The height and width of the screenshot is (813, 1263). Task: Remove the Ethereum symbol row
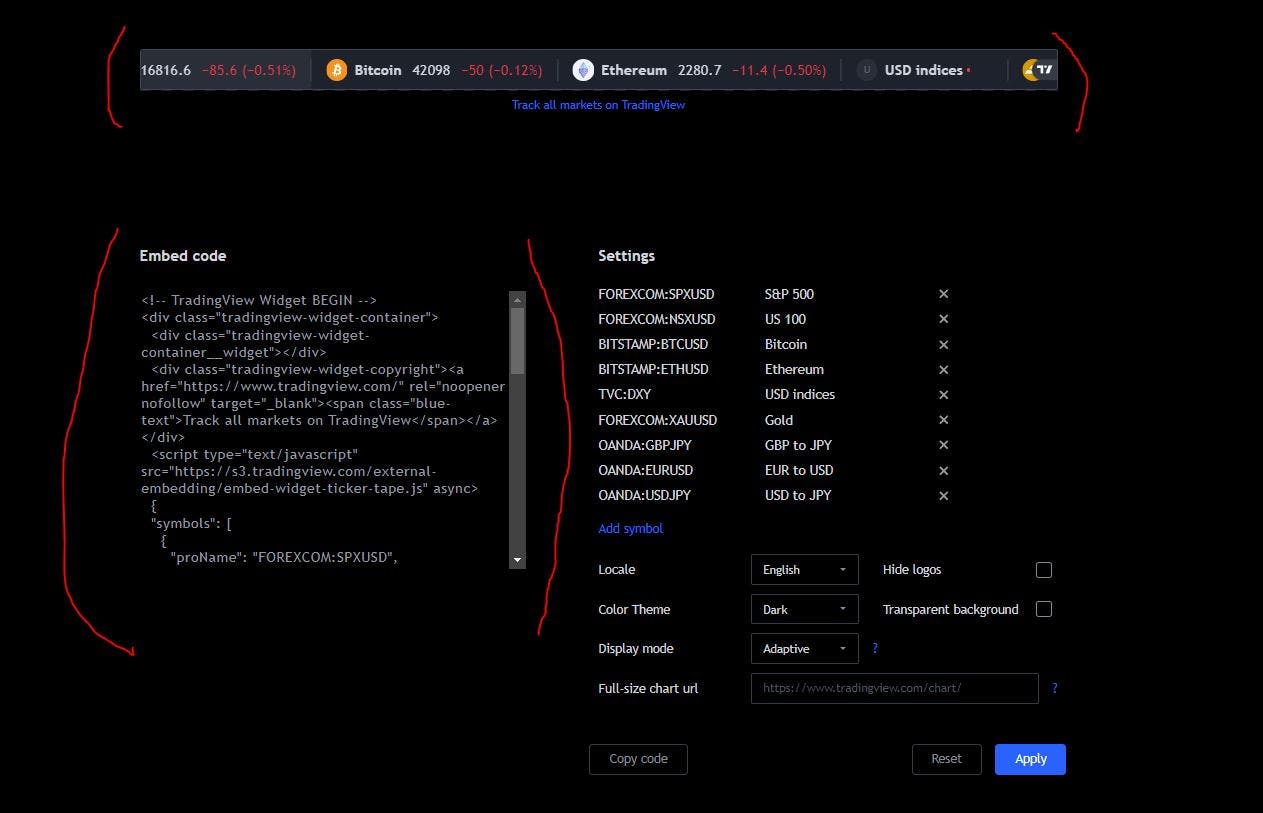[x=943, y=370]
